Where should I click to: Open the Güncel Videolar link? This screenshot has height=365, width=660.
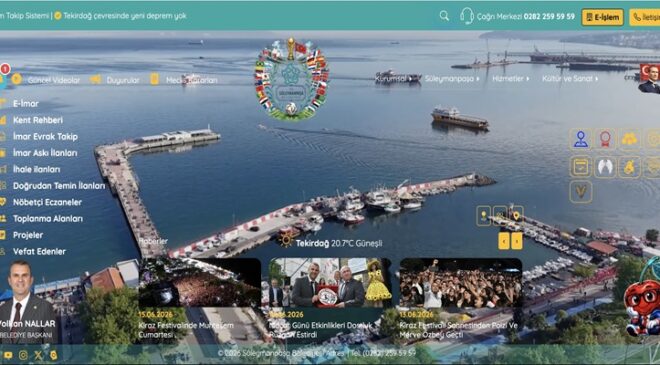click(x=53, y=80)
